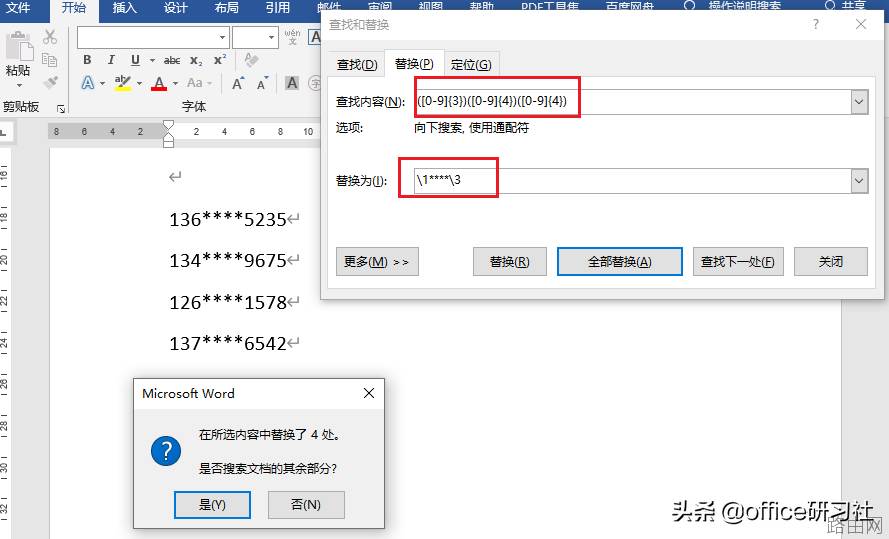
Task: Toggle superscript x² formatting
Action: pos(220,60)
